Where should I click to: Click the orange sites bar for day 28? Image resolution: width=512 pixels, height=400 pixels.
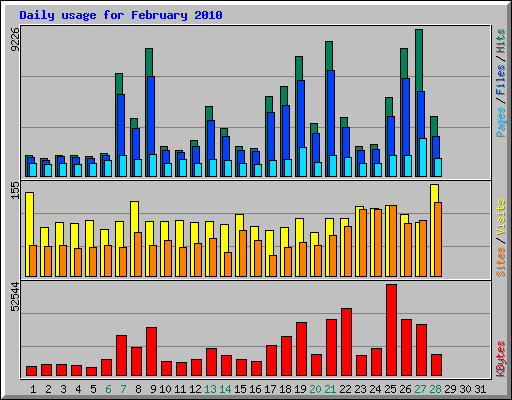(438, 239)
